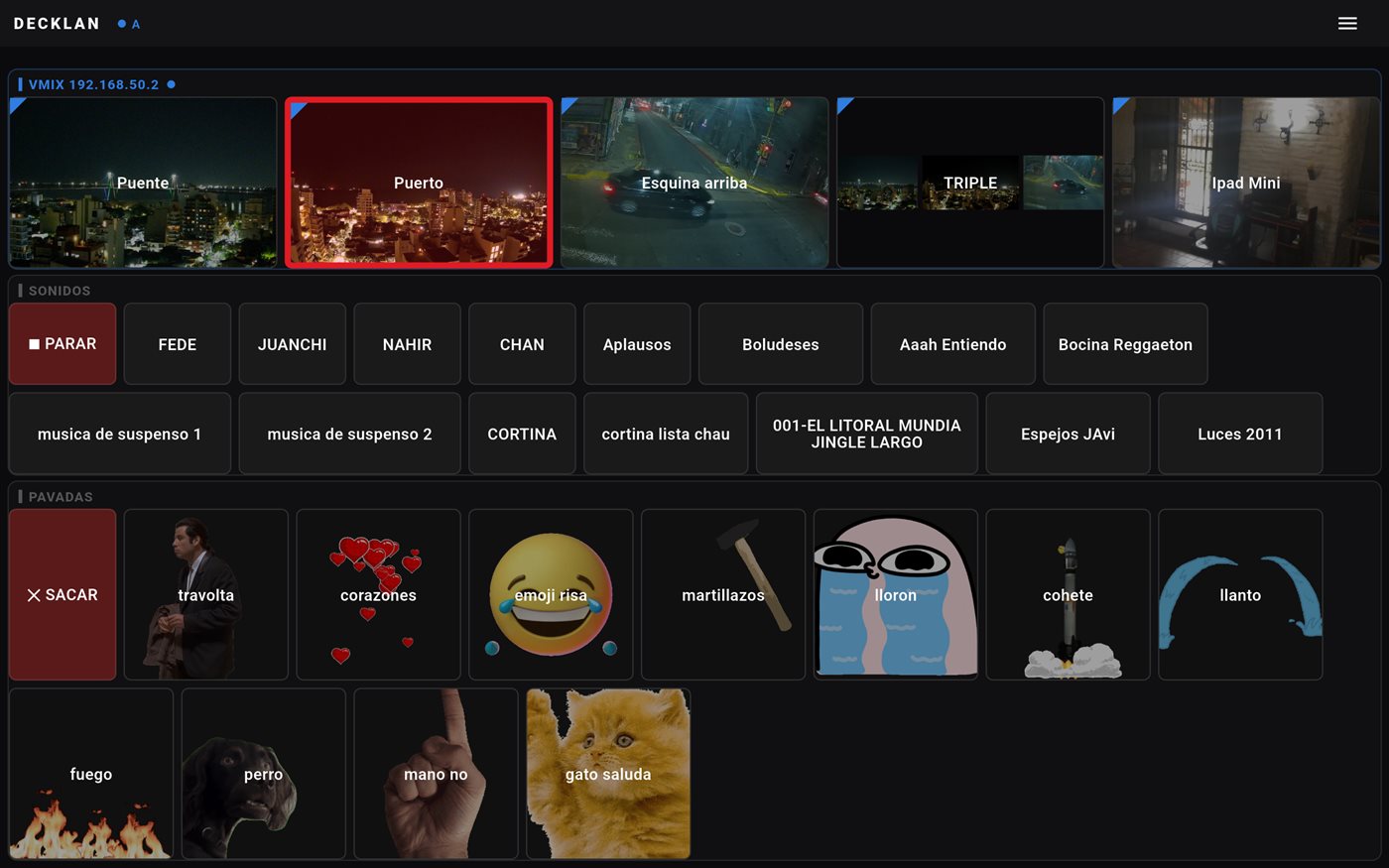Play musica de suspenso 2
Screen dimensions: 1389x868
[350, 434]
